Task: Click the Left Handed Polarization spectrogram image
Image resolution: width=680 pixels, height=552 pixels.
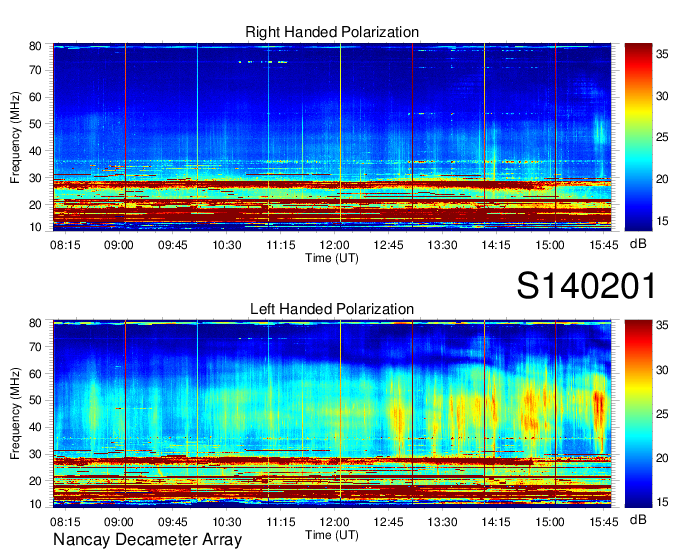Action: pyautogui.click(x=332, y=413)
